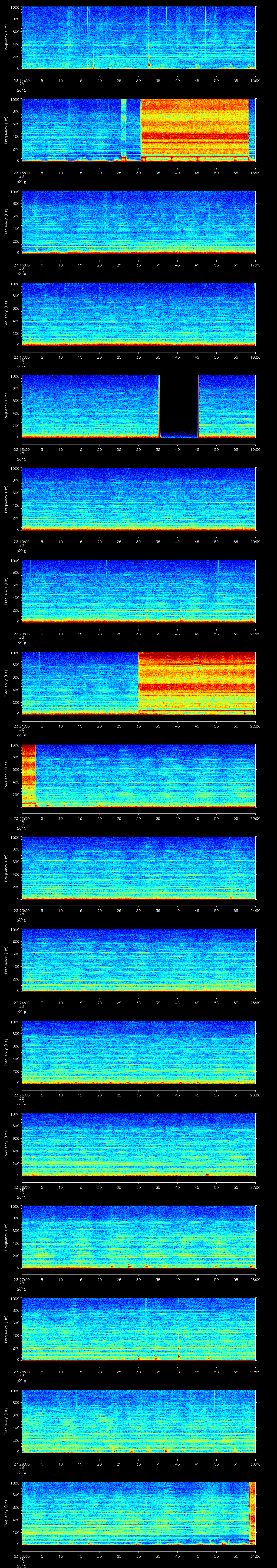Open the spectrogram panel starting at 23:23:00

tap(138, 869)
